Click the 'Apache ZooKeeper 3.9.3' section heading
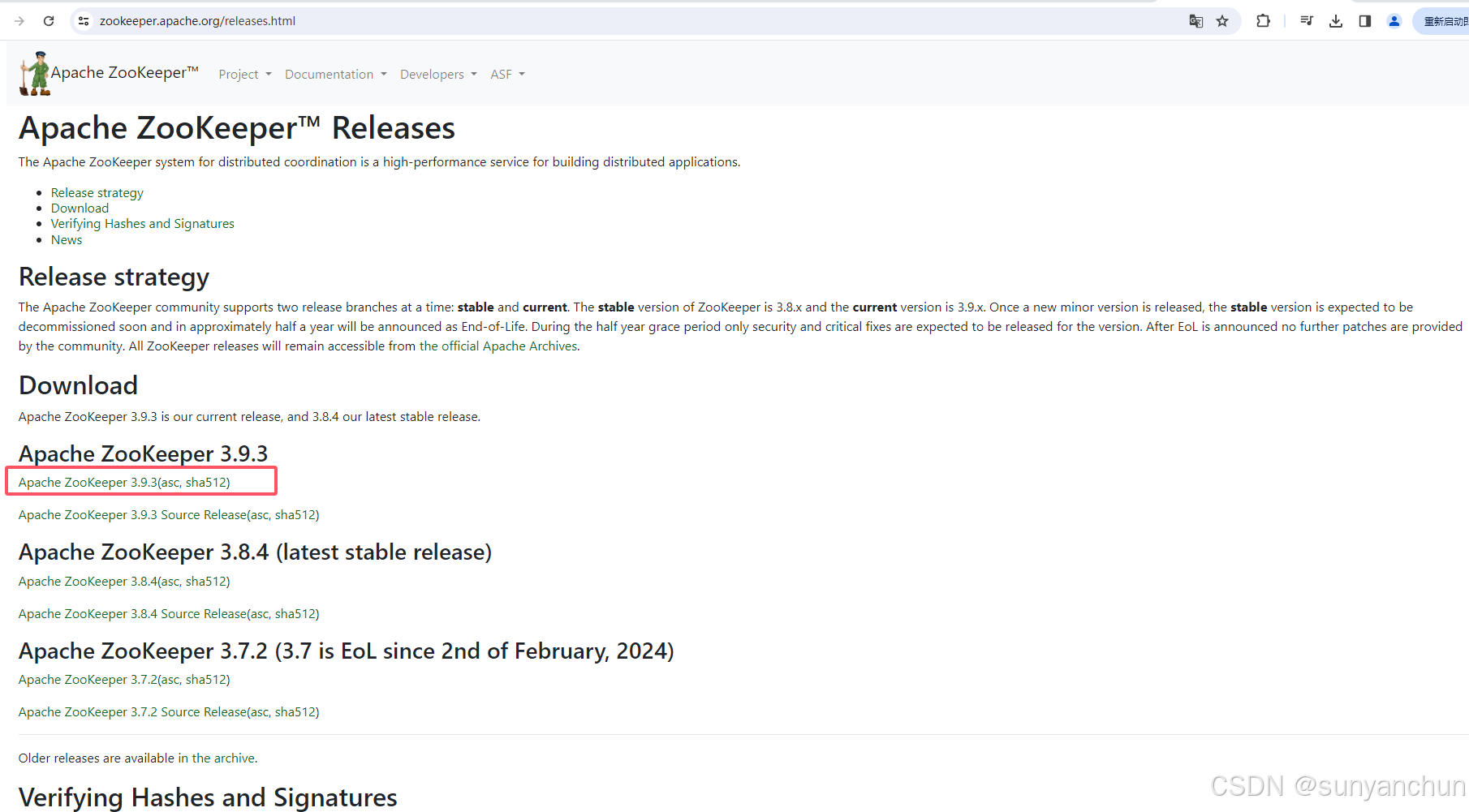The width and height of the screenshot is (1469, 812). (143, 453)
